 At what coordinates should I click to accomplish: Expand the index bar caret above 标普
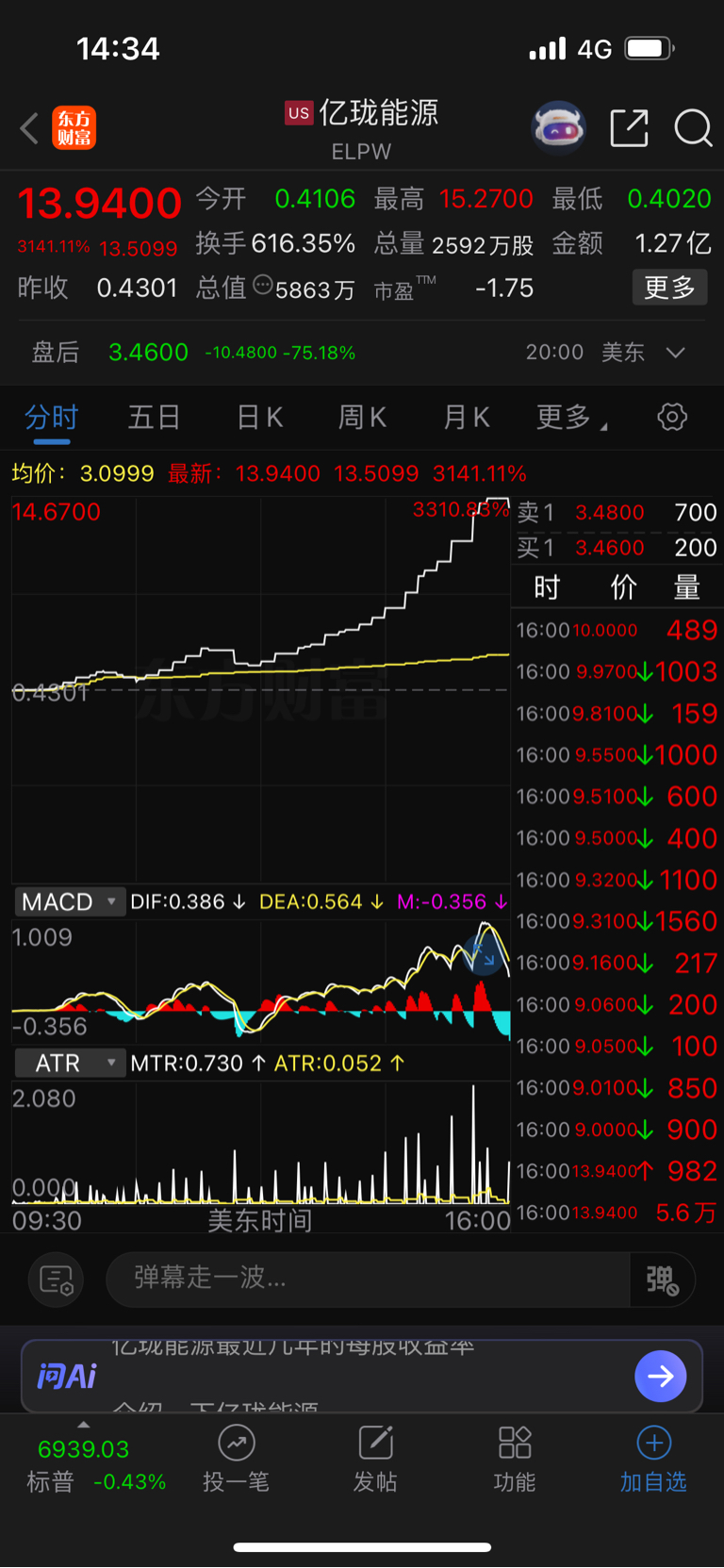(x=84, y=1424)
